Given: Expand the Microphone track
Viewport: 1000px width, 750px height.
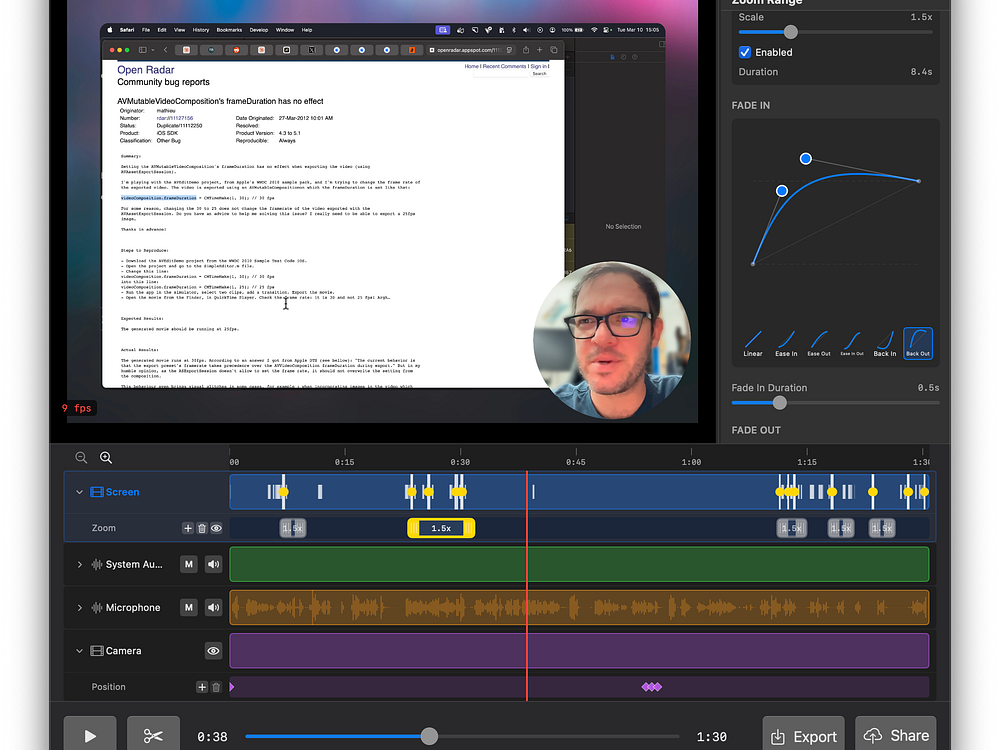Looking at the screenshot, I should 79,608.
